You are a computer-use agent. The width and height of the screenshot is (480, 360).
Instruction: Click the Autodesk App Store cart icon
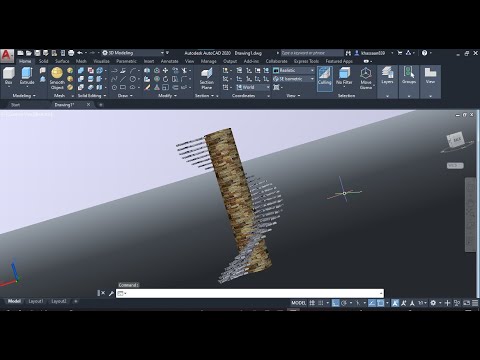coord(400,53)
